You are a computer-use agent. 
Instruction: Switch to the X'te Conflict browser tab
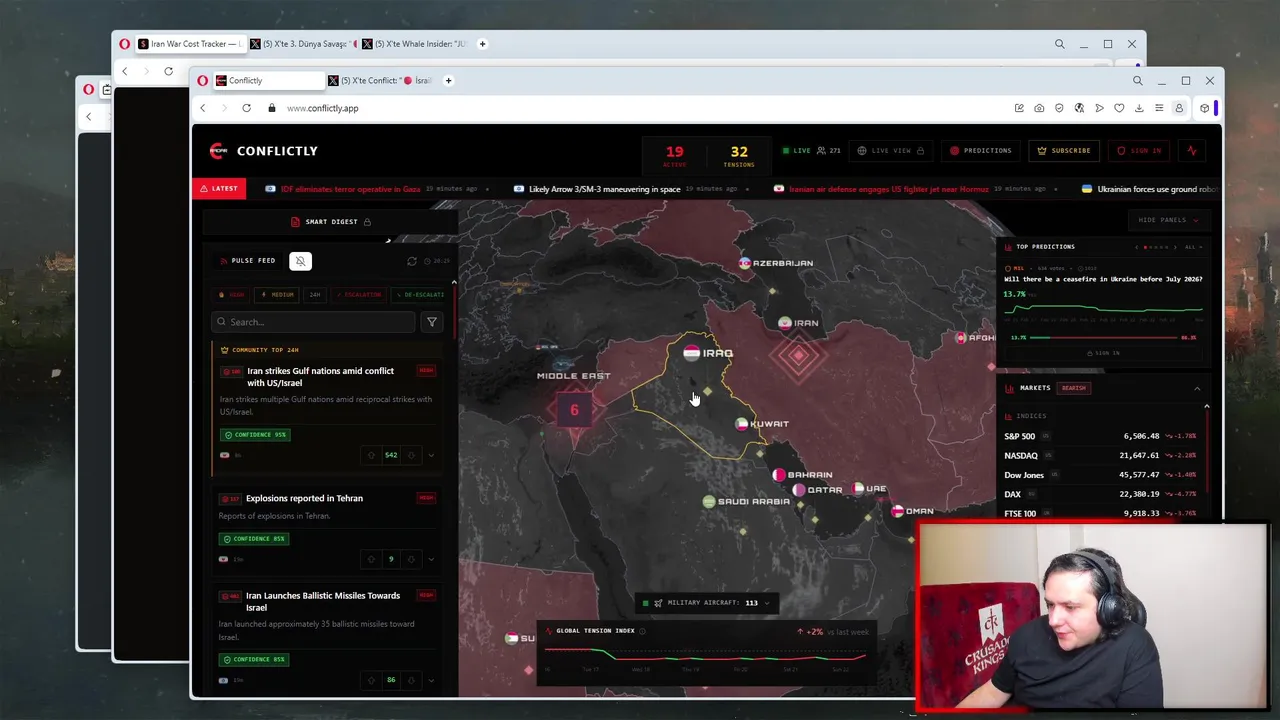(380, 81)
